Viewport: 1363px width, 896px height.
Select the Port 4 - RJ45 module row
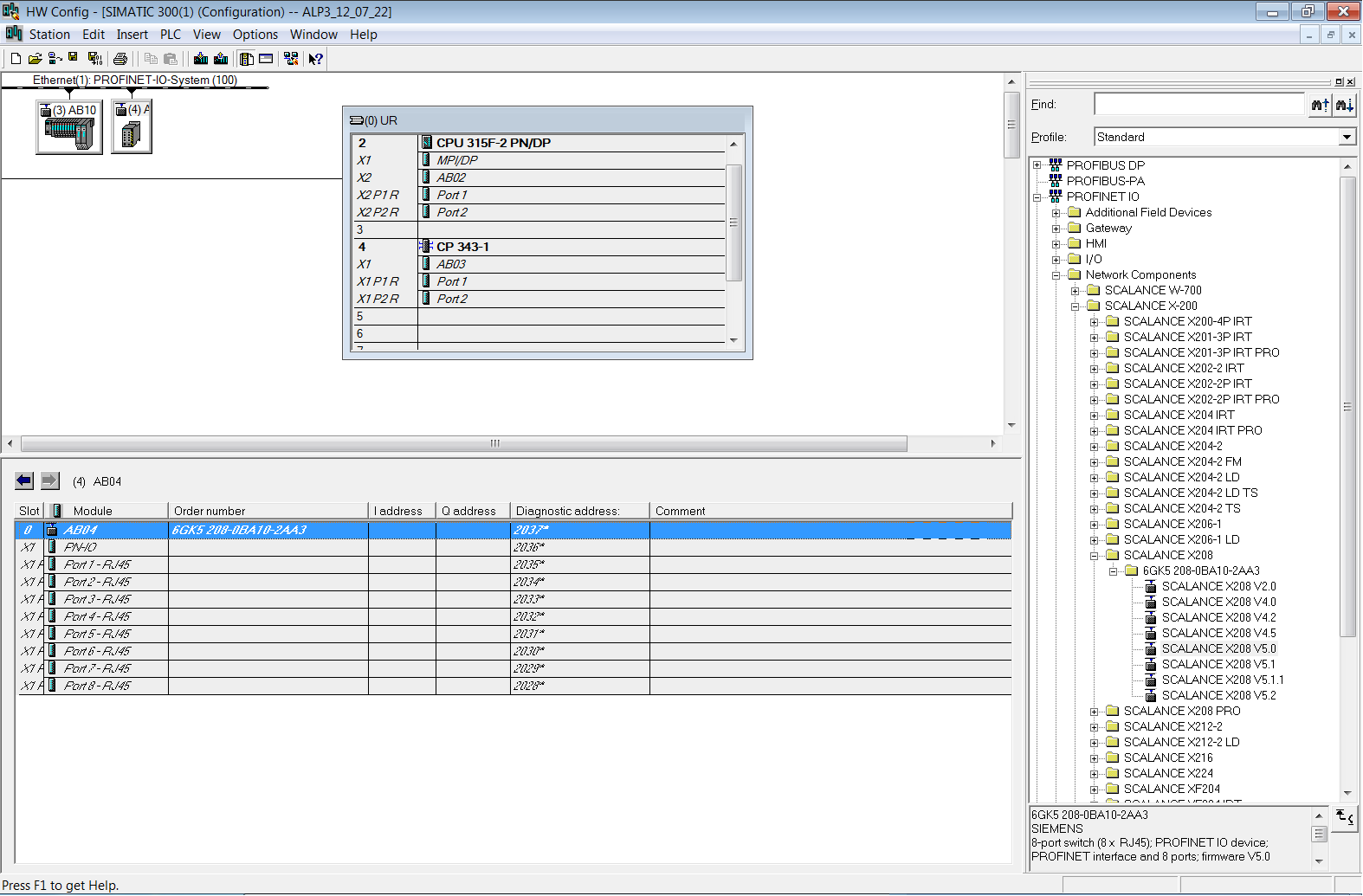(x=514, y=616)
